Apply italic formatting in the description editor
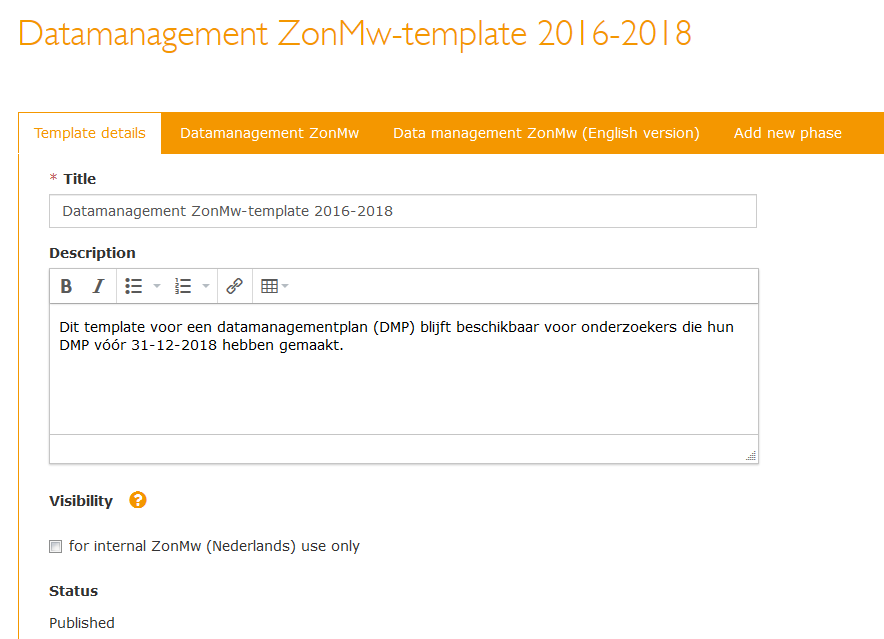The image size is (884, 639). [97, 286]
